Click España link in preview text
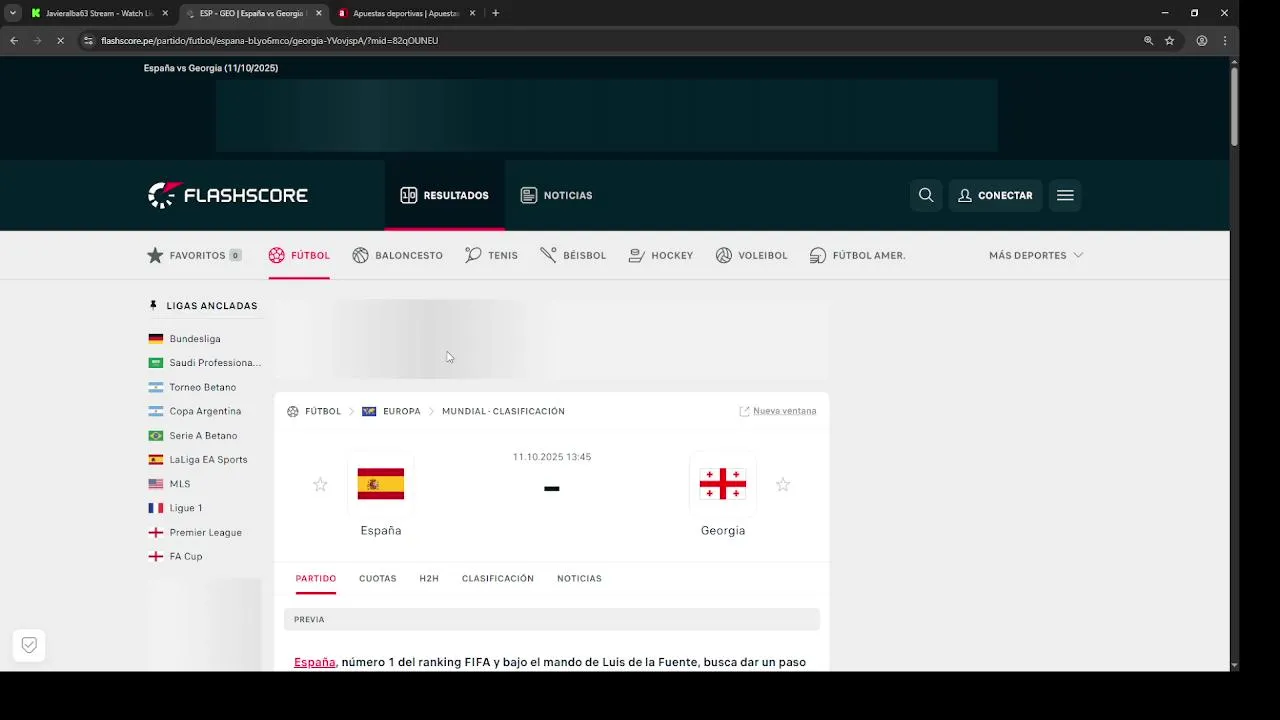 (x=315, y=662)
